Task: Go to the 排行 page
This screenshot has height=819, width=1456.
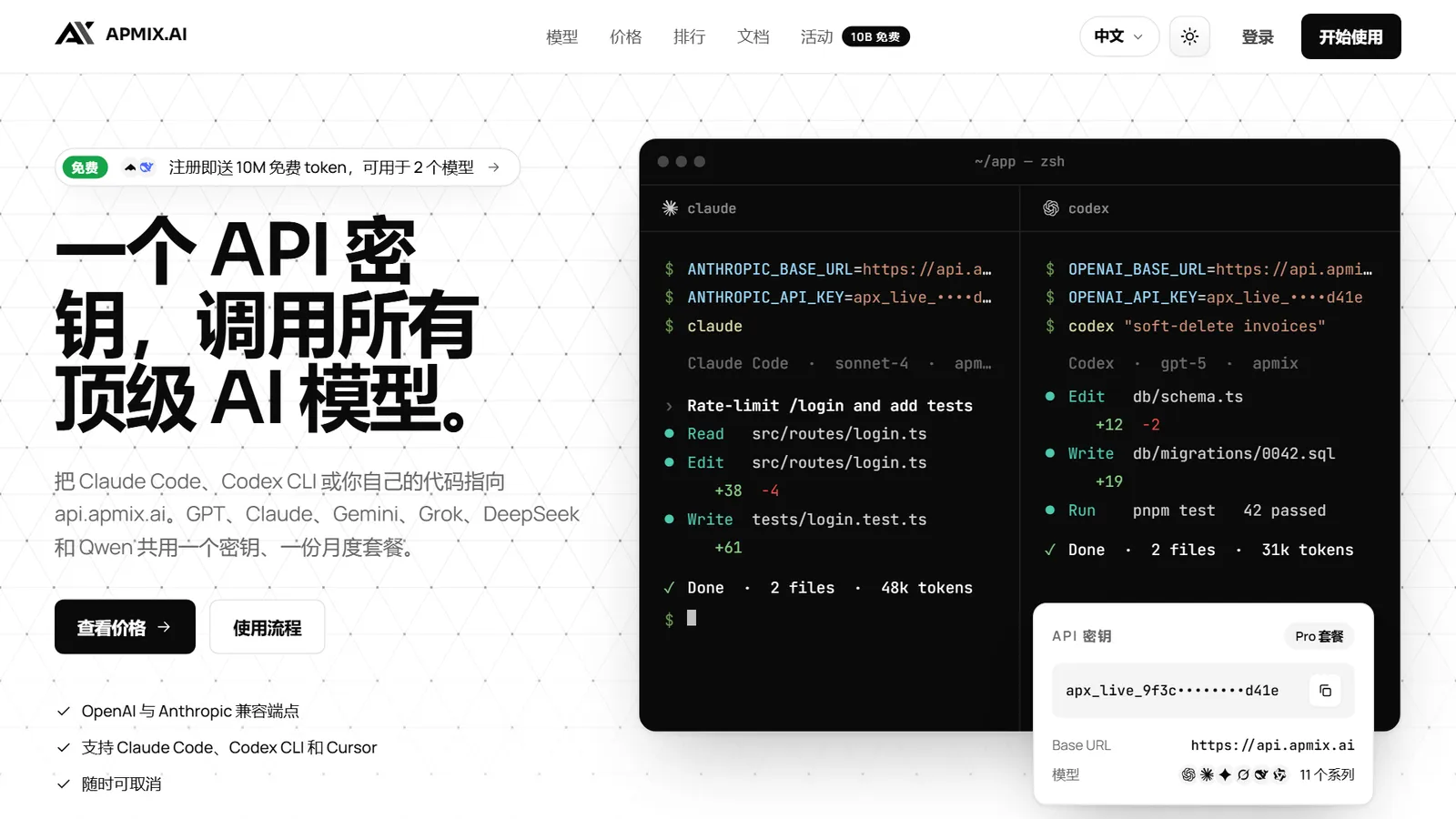Action: tap(689, 36)
